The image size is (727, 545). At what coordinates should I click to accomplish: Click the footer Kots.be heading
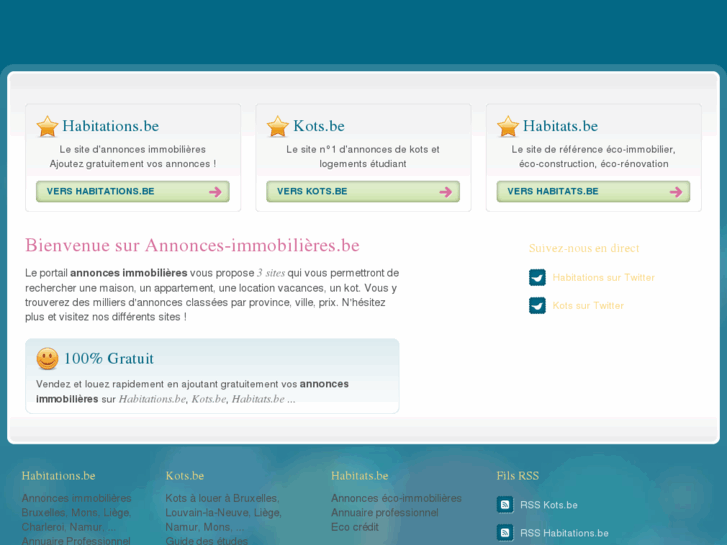click(x=185, y=476)
